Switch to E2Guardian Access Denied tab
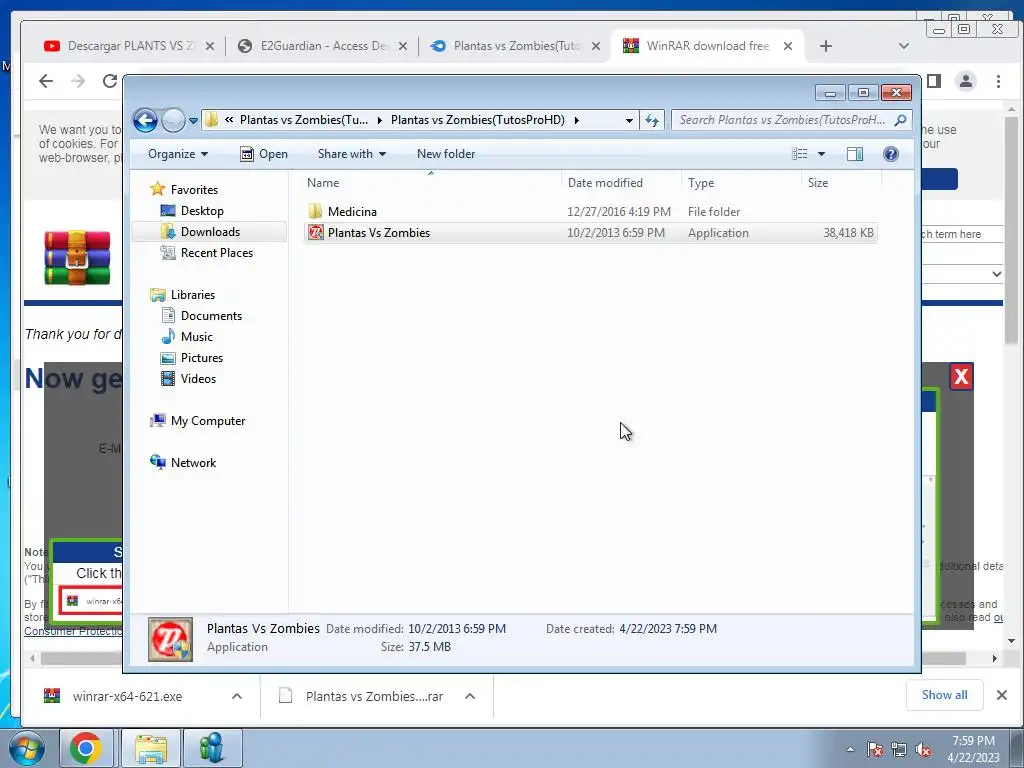This screenshot has height=768, width=1024. (323, 46)
